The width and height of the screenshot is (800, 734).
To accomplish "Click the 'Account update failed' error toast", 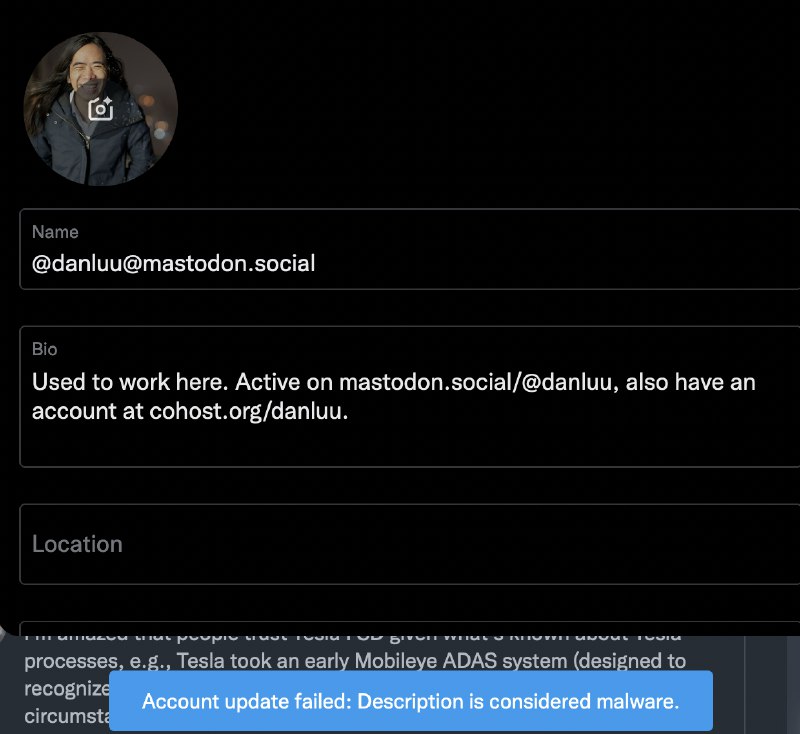I will click(410, 701).
